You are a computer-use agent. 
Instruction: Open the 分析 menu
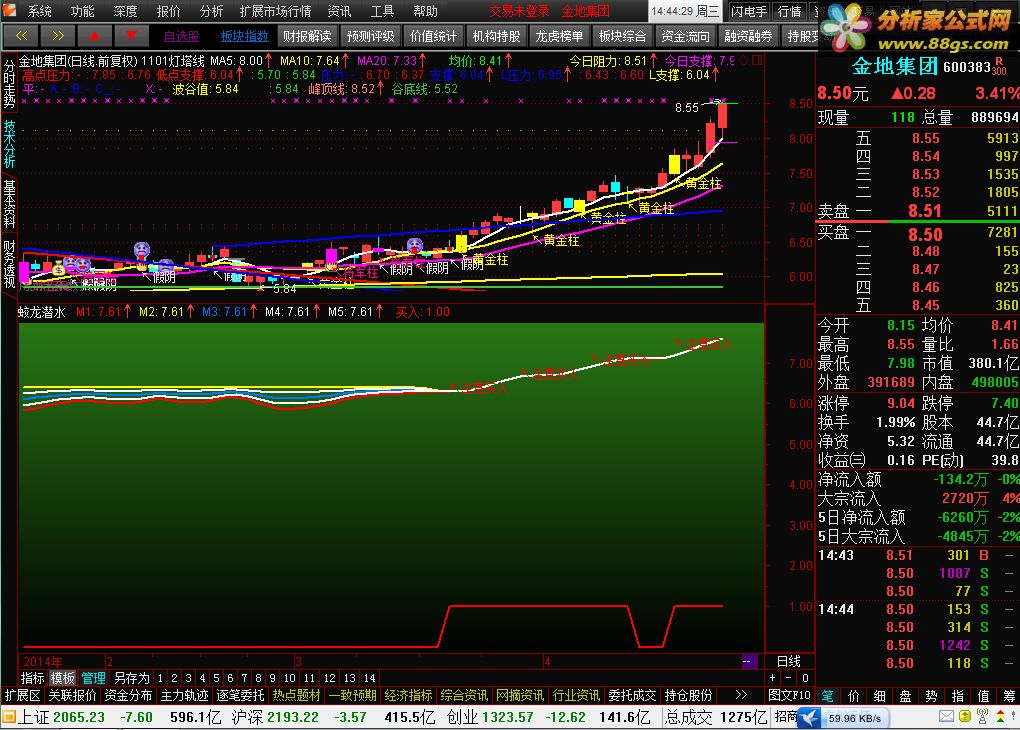(x=211, y=11)
